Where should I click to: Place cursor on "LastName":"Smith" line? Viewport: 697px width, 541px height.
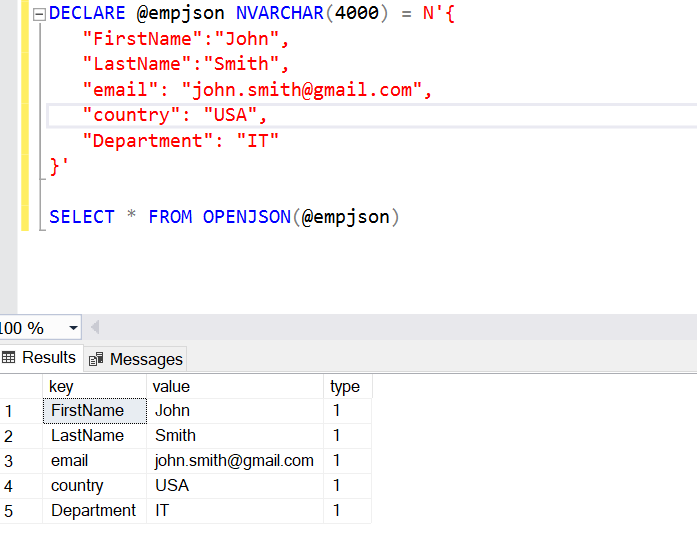pos(186,64)
